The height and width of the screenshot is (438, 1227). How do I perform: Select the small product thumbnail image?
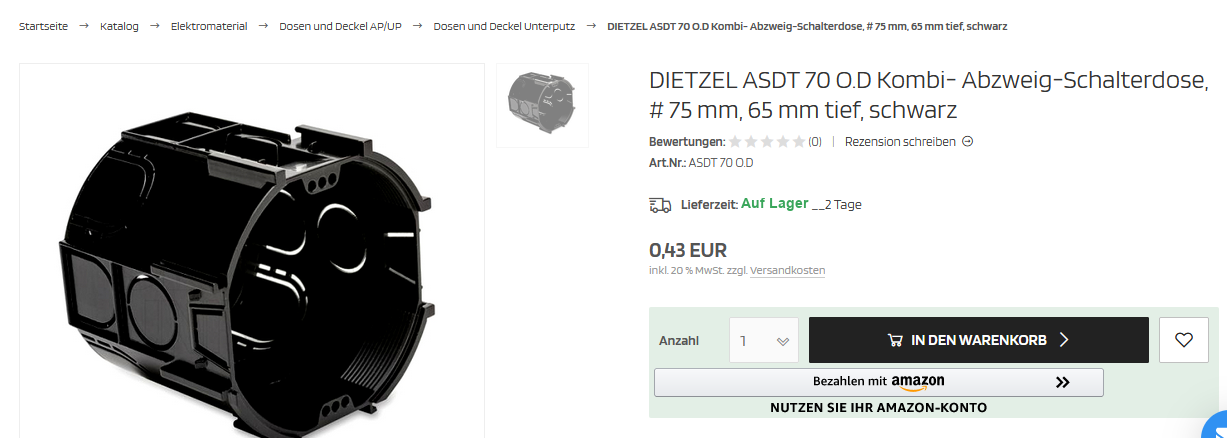pos(543,105)
